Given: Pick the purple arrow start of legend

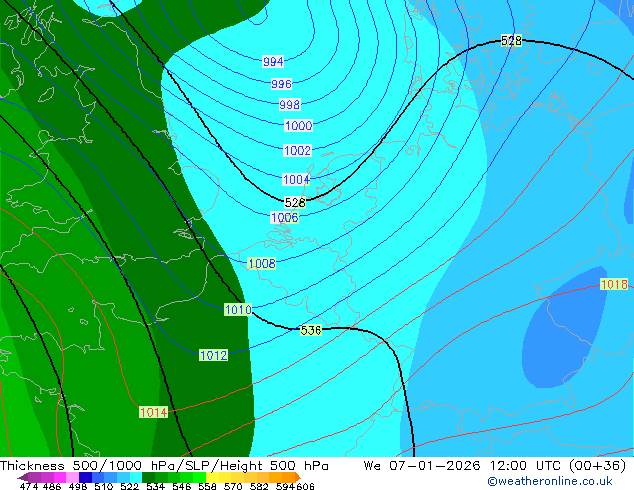Looking at the screenshot, I should 22,477.
